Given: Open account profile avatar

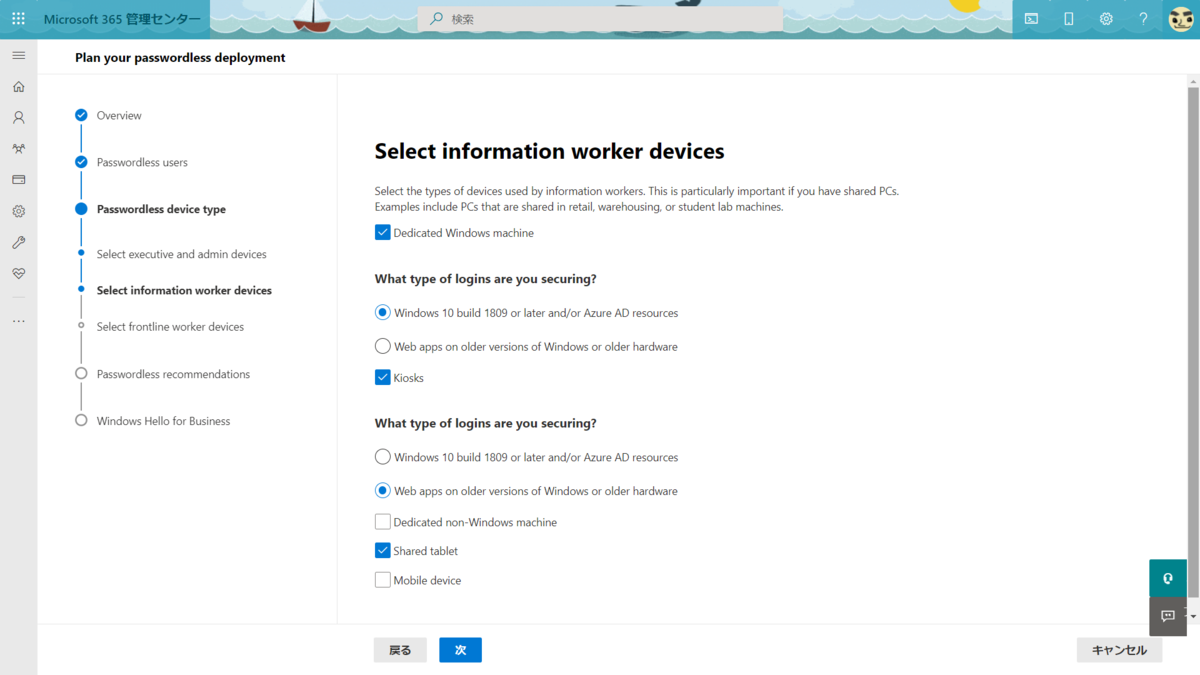Looking at the screenshot, I should click(1181, 19).
